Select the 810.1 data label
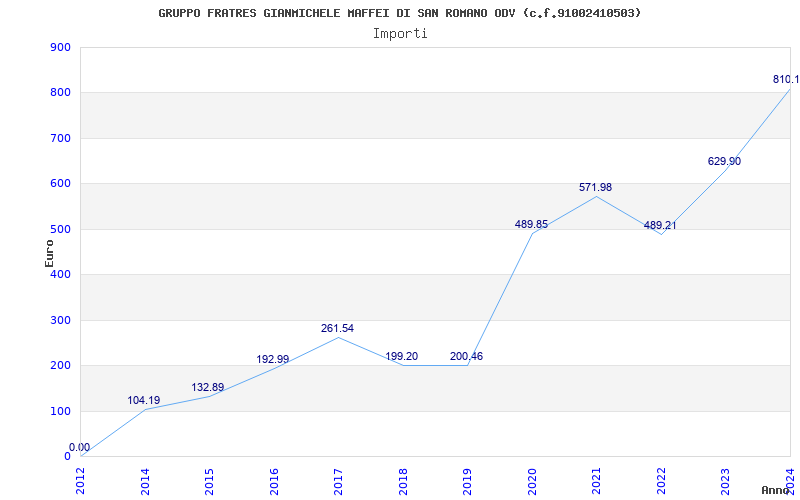The image size is (800, 500). [786, 79]
